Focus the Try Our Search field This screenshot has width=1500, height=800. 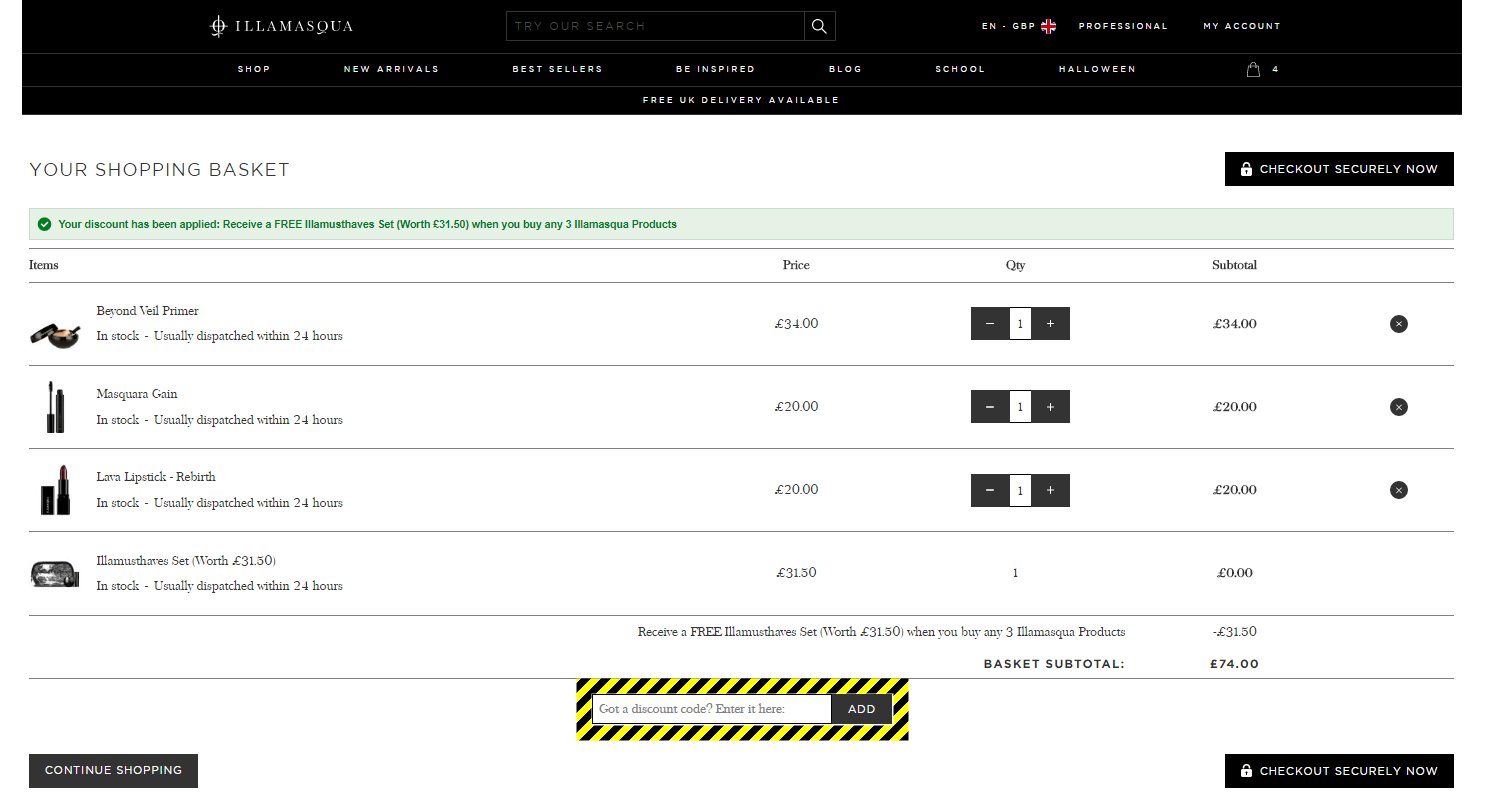[655, 26]
